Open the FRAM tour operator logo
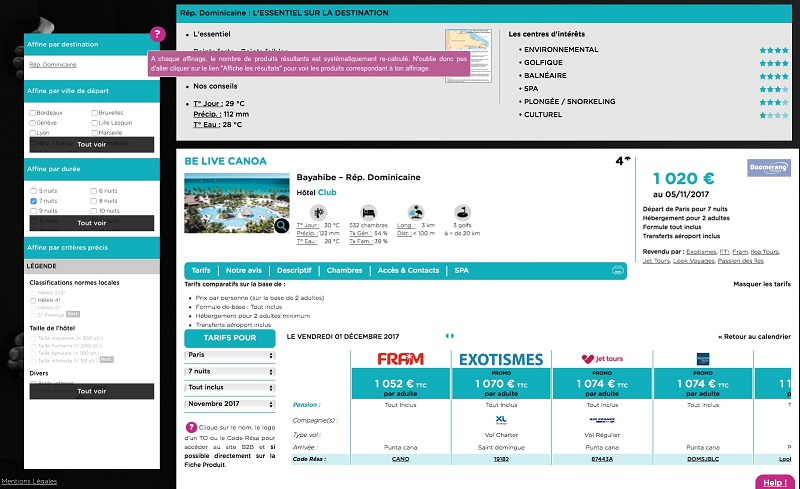 click(401, 359)
